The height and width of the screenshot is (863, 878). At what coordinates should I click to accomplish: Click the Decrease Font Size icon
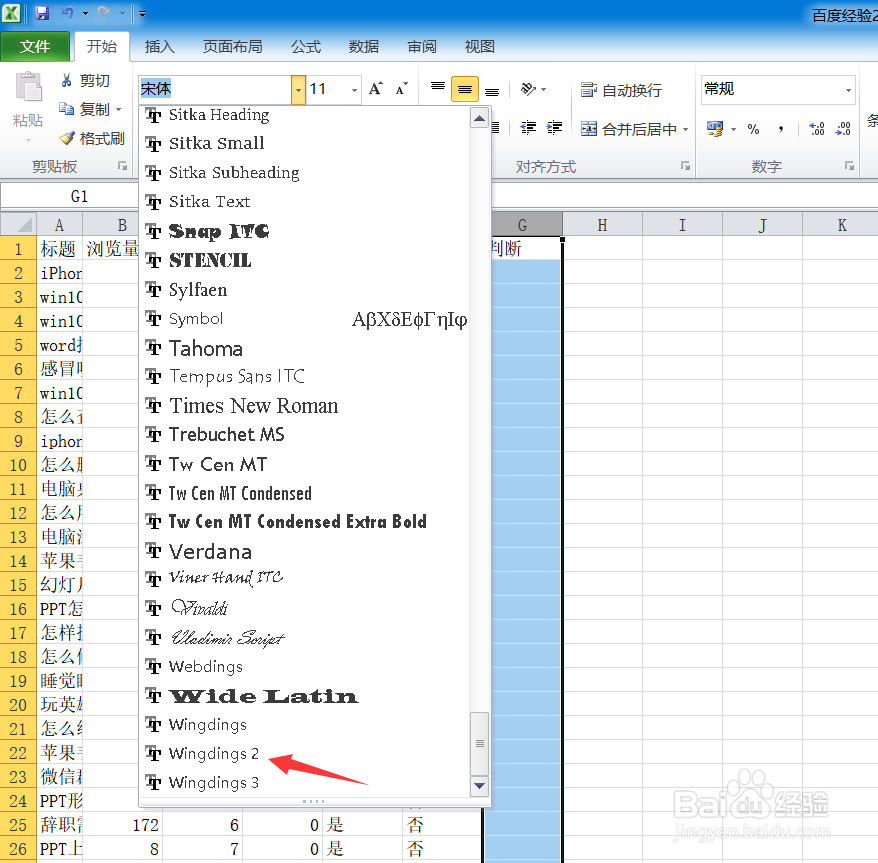pos(402,88)
